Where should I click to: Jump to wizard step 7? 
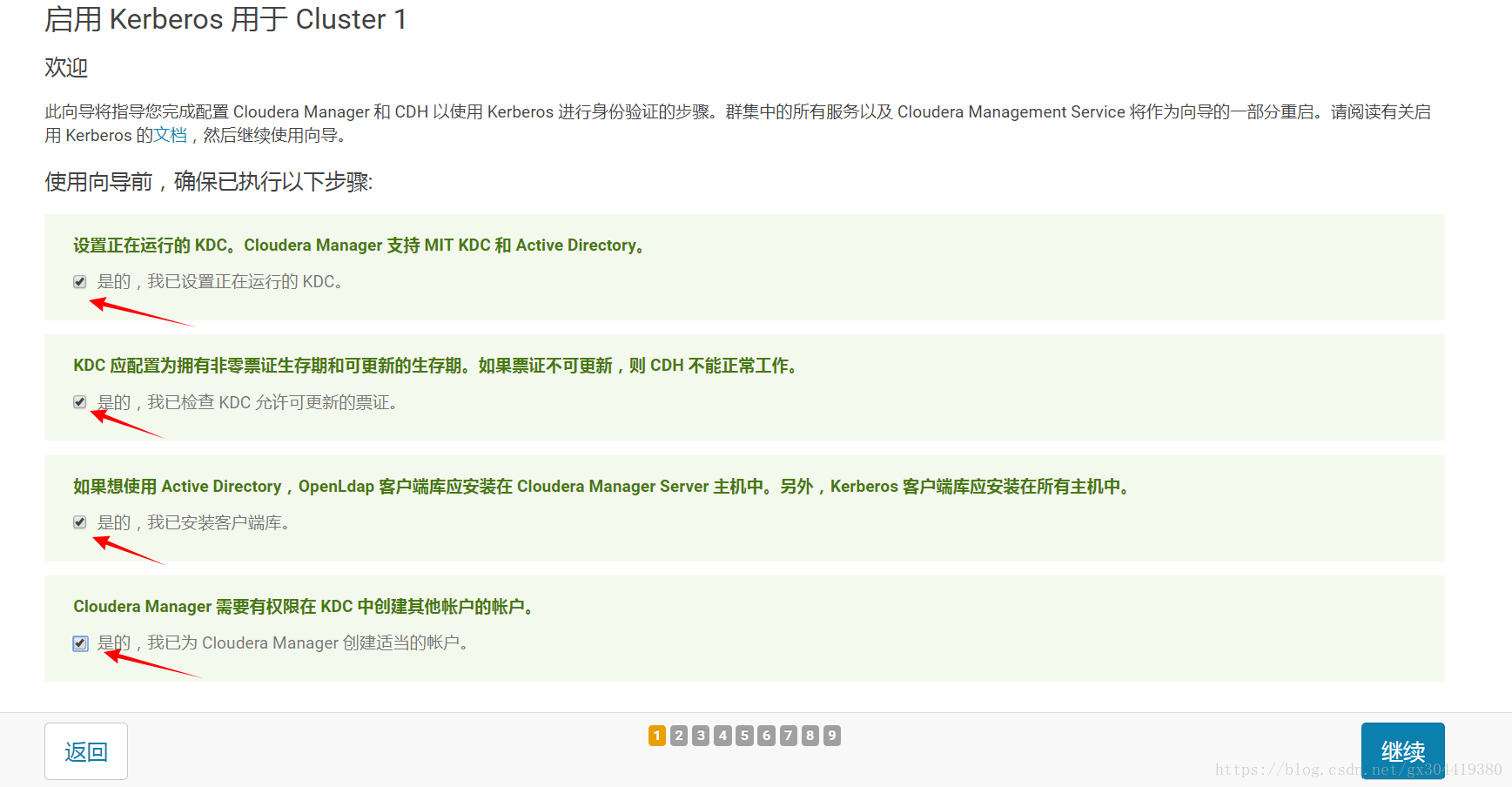pyautogui.click(x=788, y=736)
